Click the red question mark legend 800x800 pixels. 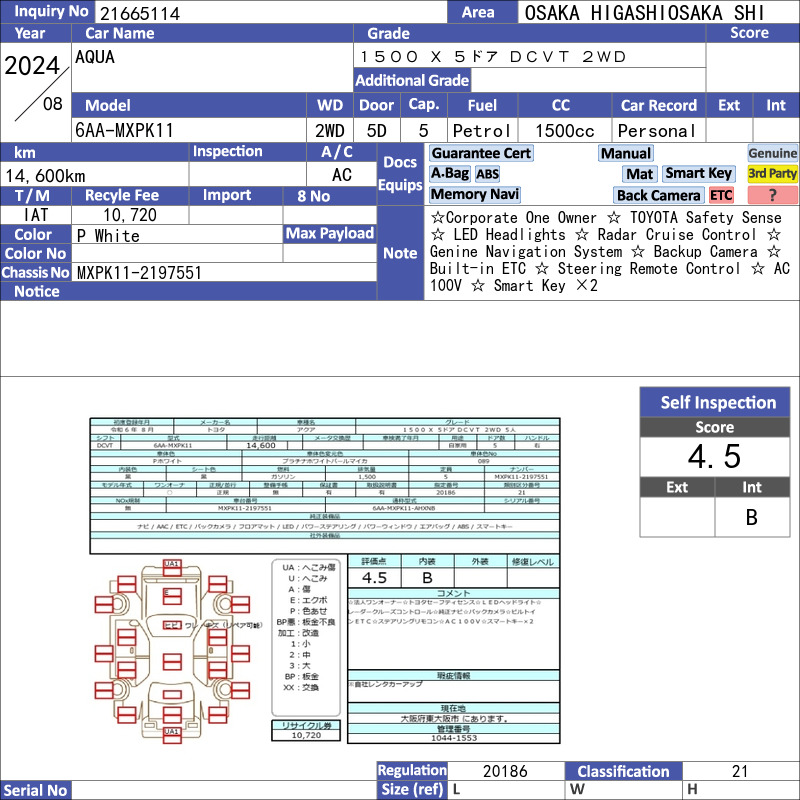pos(772,195)
